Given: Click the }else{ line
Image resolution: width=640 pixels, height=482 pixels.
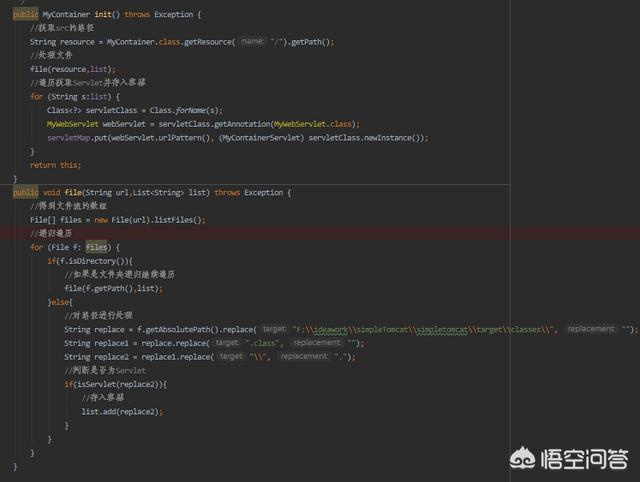Looking at the screenshot, I should click(60, 302).
